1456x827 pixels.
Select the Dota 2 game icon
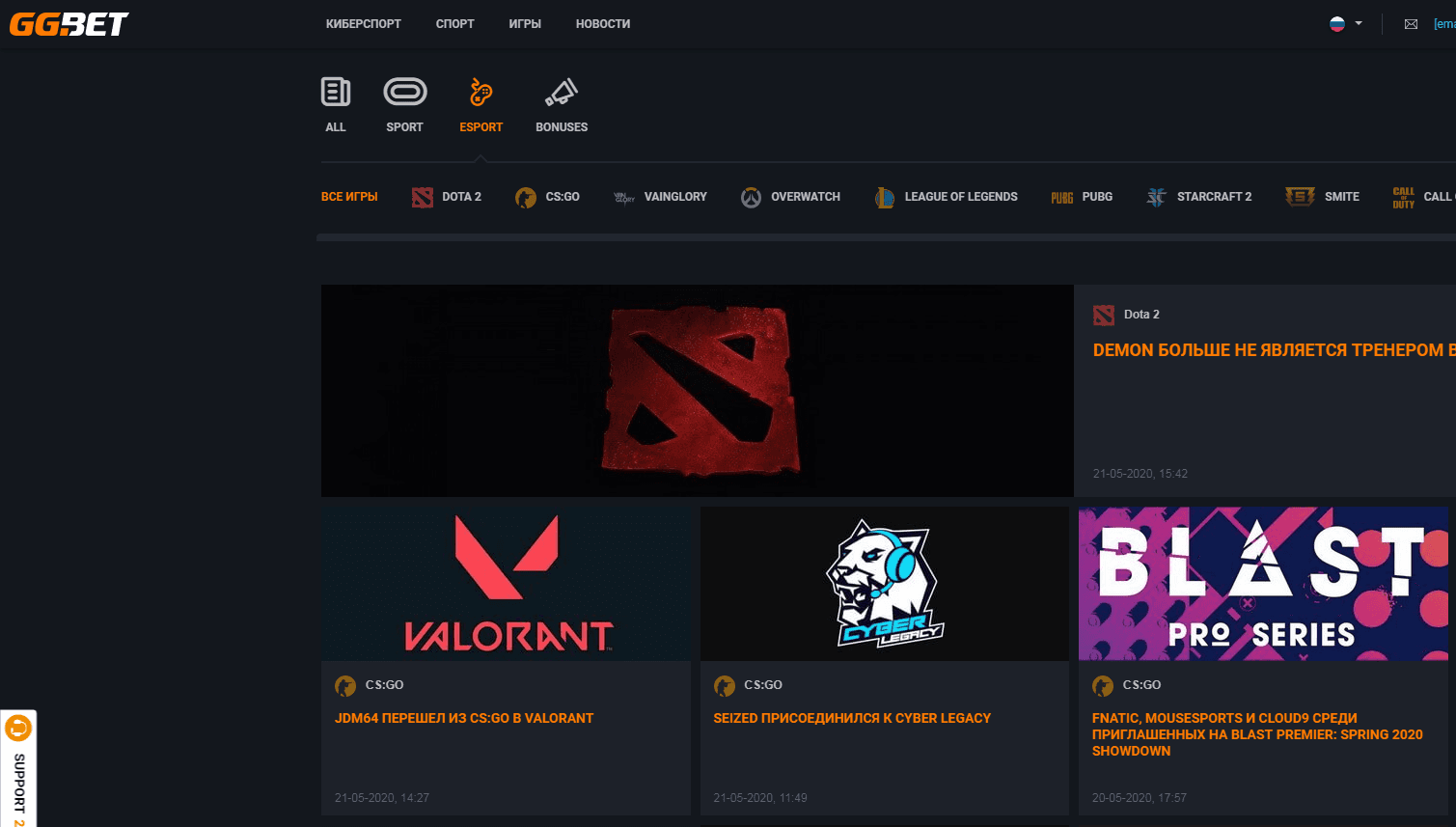point(422,197)
